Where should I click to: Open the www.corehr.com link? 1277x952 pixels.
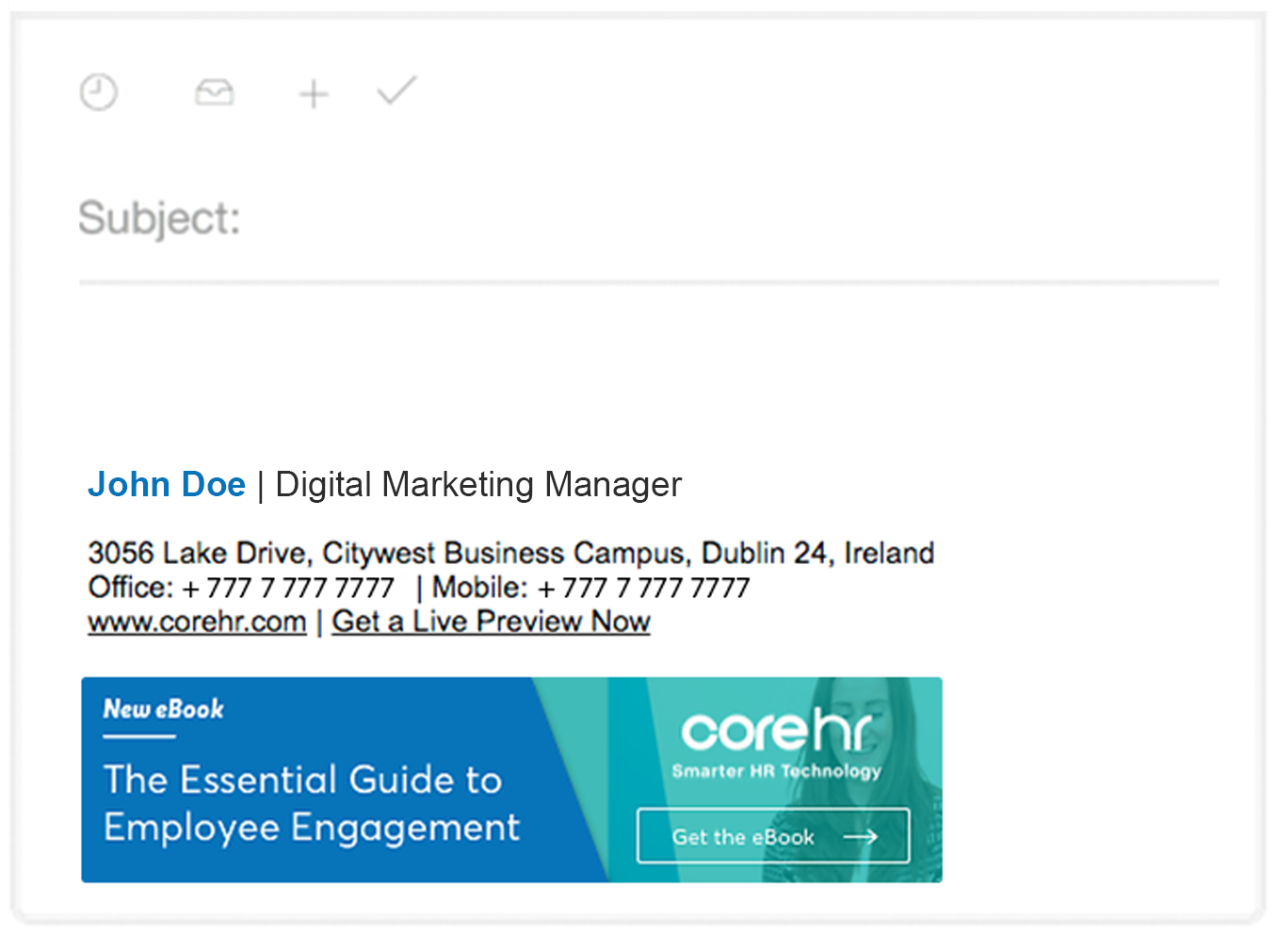coord(197,621)
